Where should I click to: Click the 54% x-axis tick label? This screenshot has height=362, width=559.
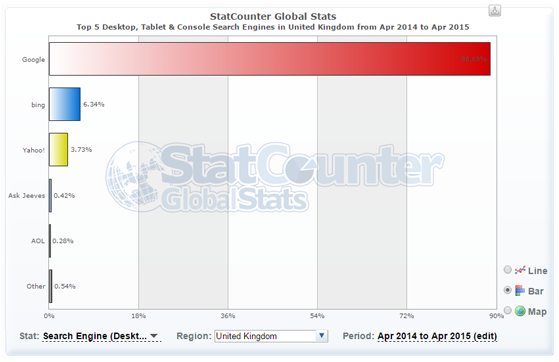[x=317, y=316]
